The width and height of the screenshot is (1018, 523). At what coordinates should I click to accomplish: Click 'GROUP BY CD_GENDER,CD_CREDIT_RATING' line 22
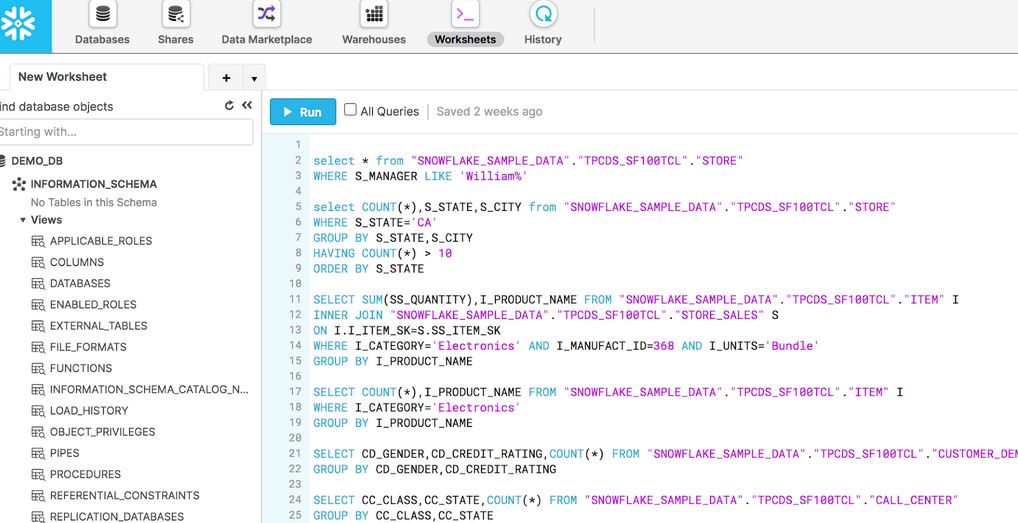tap(434, 469)
